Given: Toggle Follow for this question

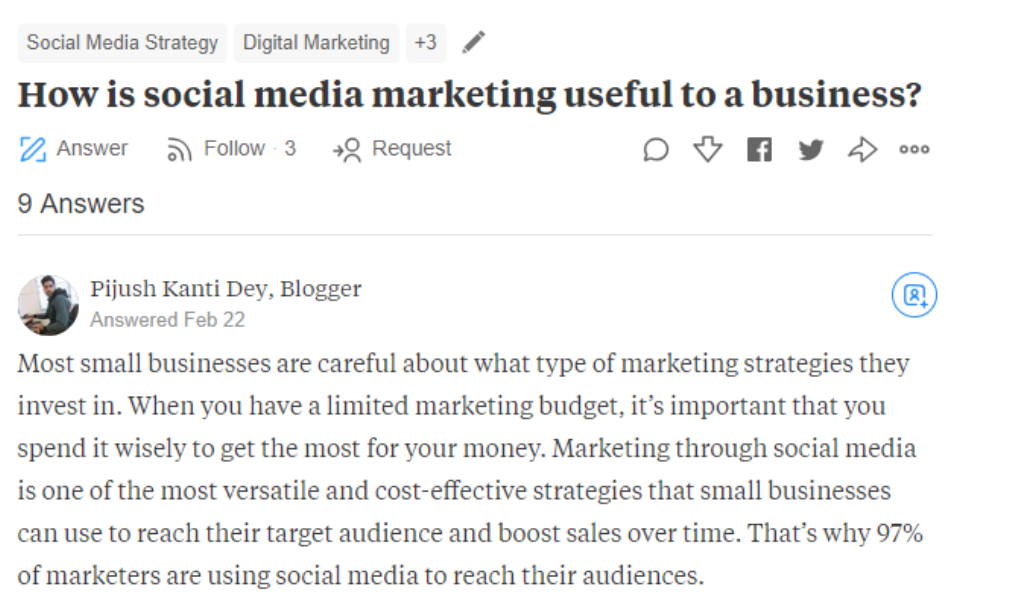Looking at the screenshot, I should [x=231, y=149].
